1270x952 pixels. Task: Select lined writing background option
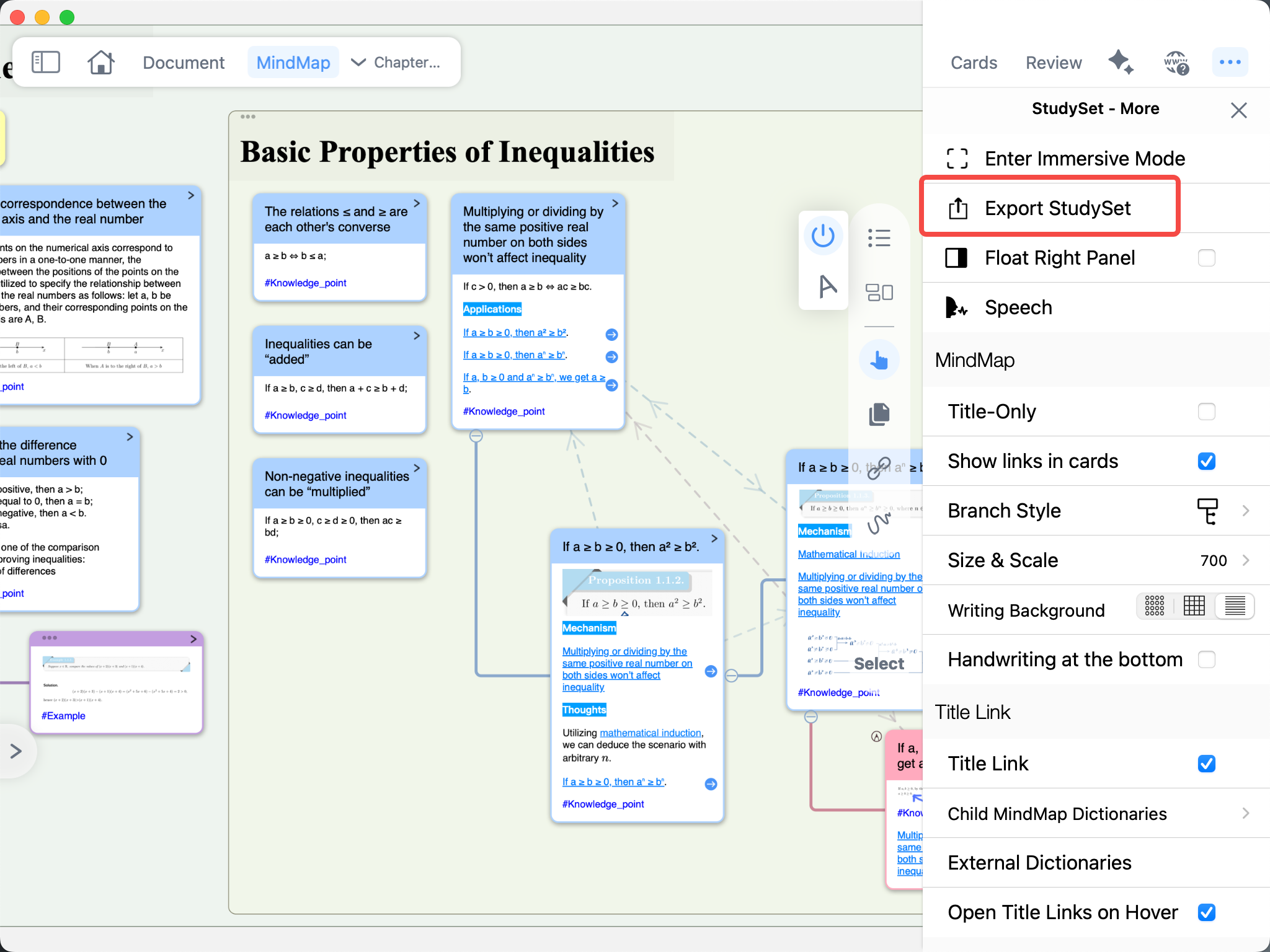click(x=1235, y=606)
